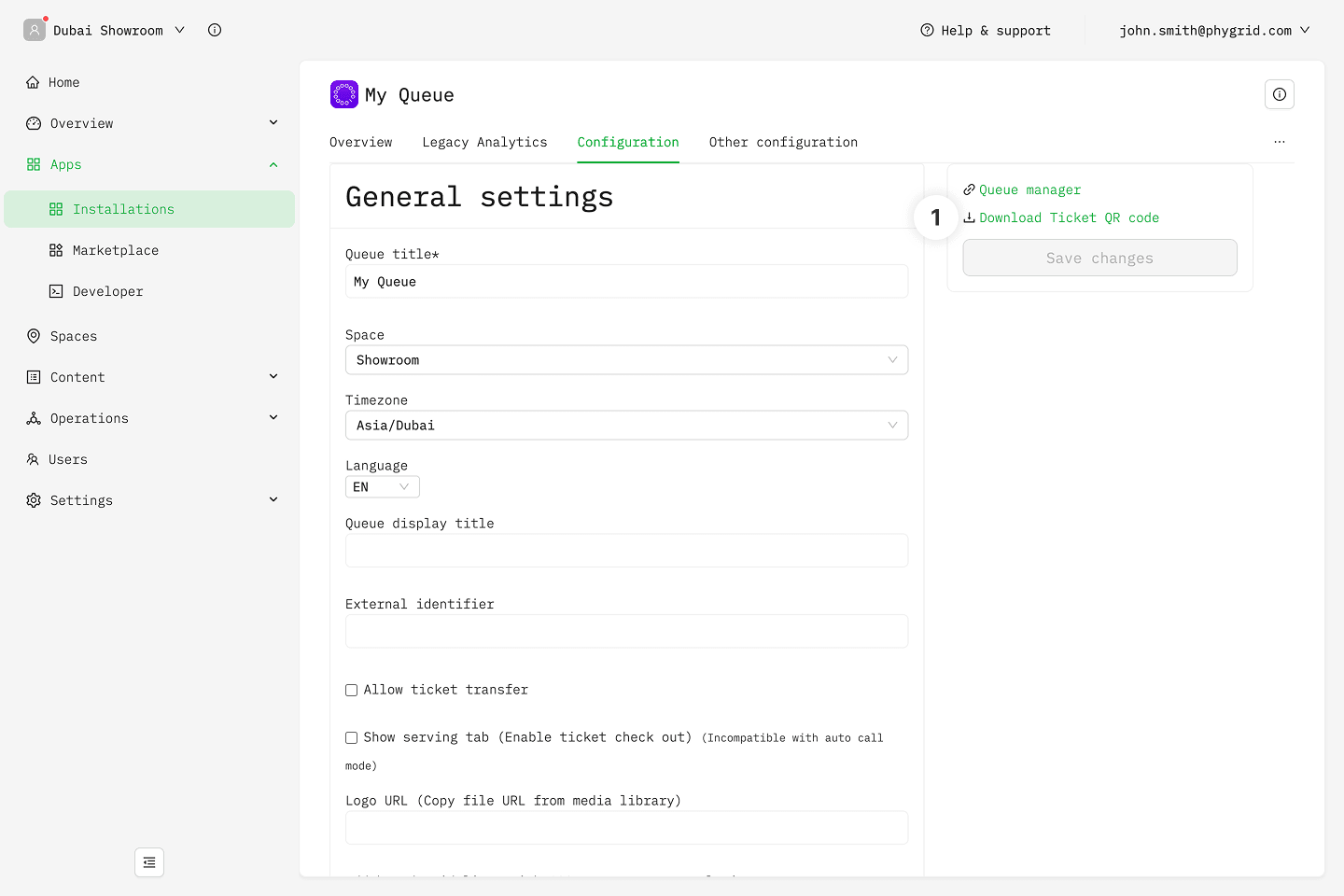Change the Language dropdown from EN
Image resolution: width=1344 pixels, height=896 pixels.
(x=382, y=487)
